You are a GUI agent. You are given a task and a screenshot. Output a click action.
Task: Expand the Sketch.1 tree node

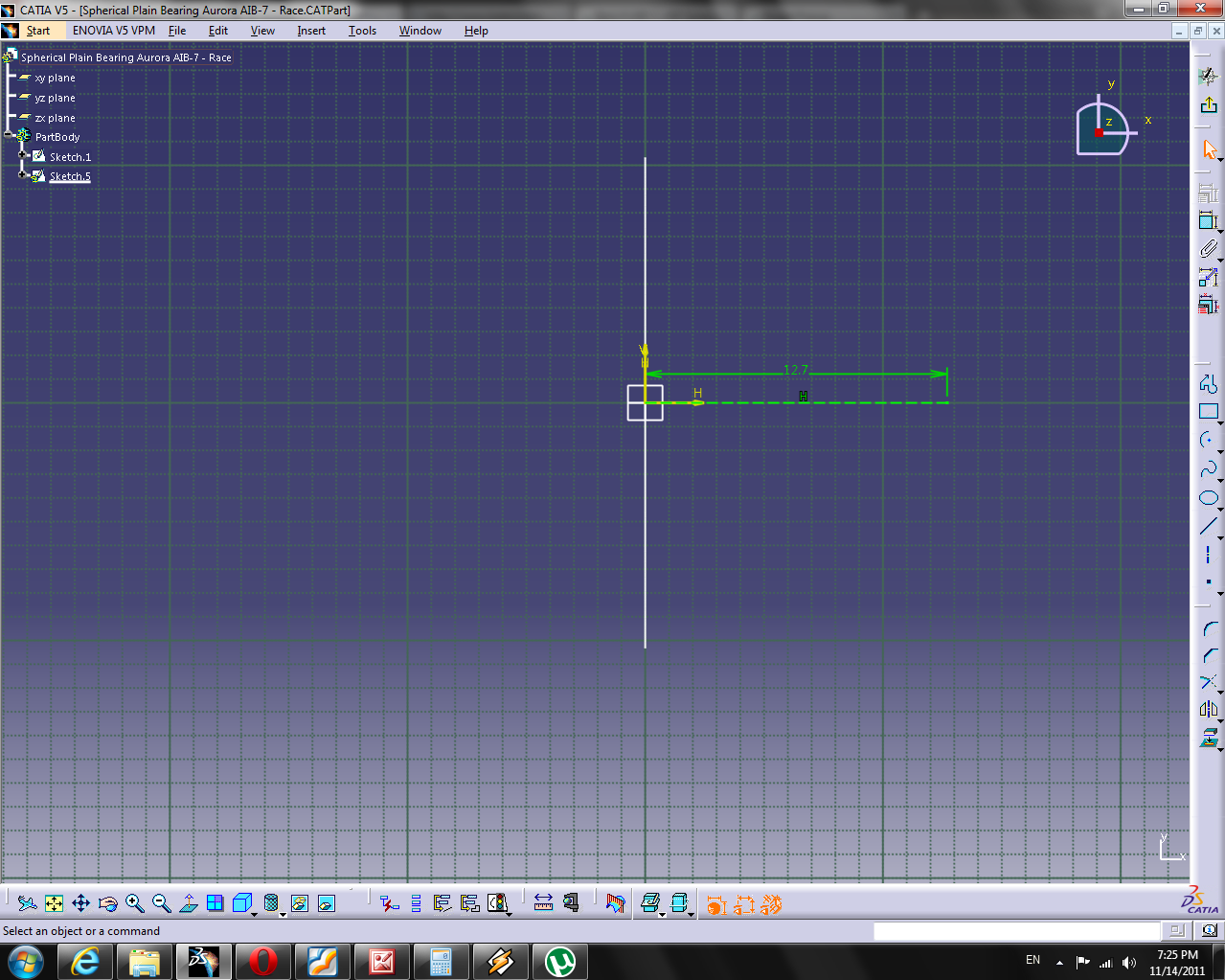(22, 155)
